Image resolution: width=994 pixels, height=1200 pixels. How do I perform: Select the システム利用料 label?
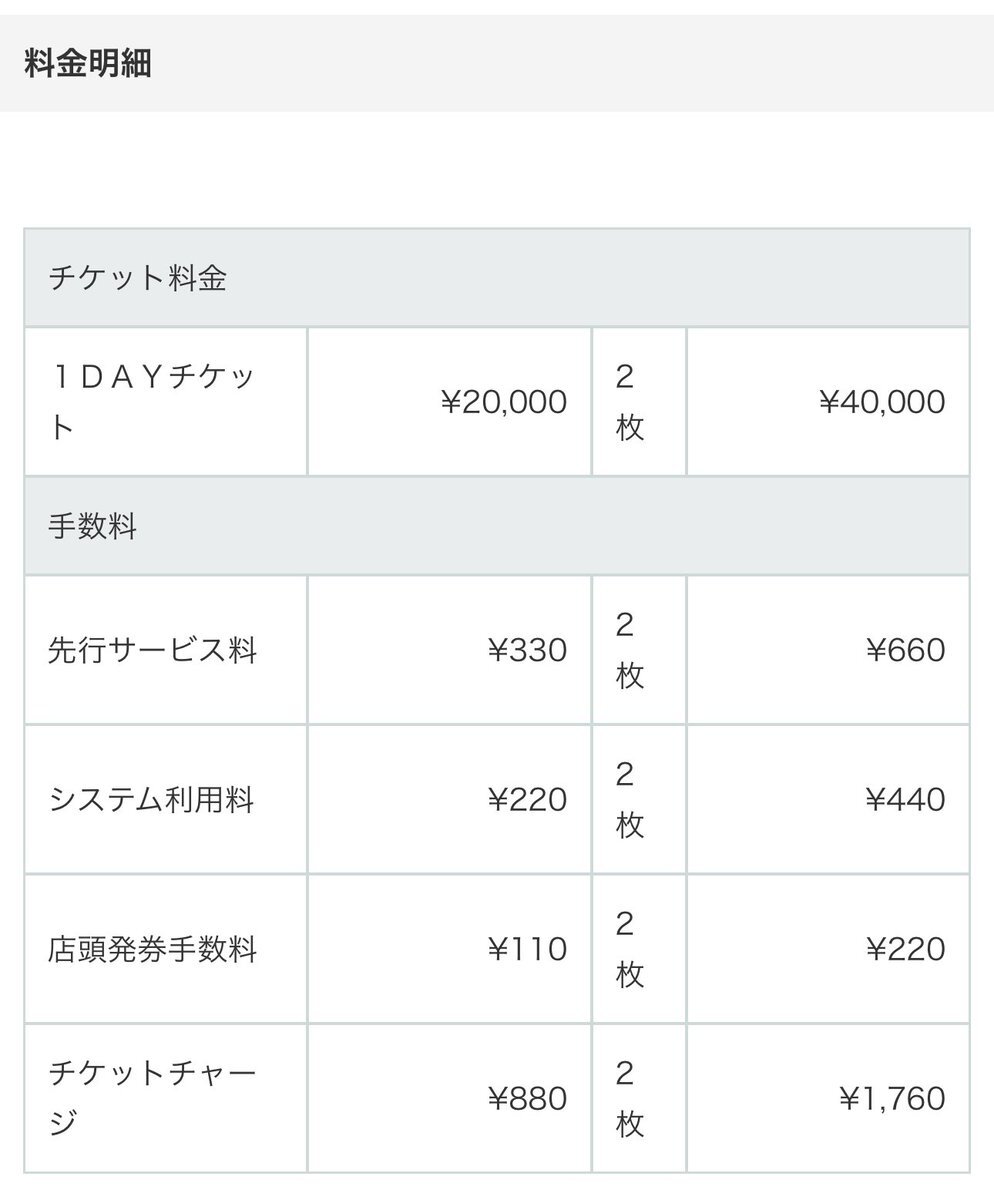pos(151,800)
